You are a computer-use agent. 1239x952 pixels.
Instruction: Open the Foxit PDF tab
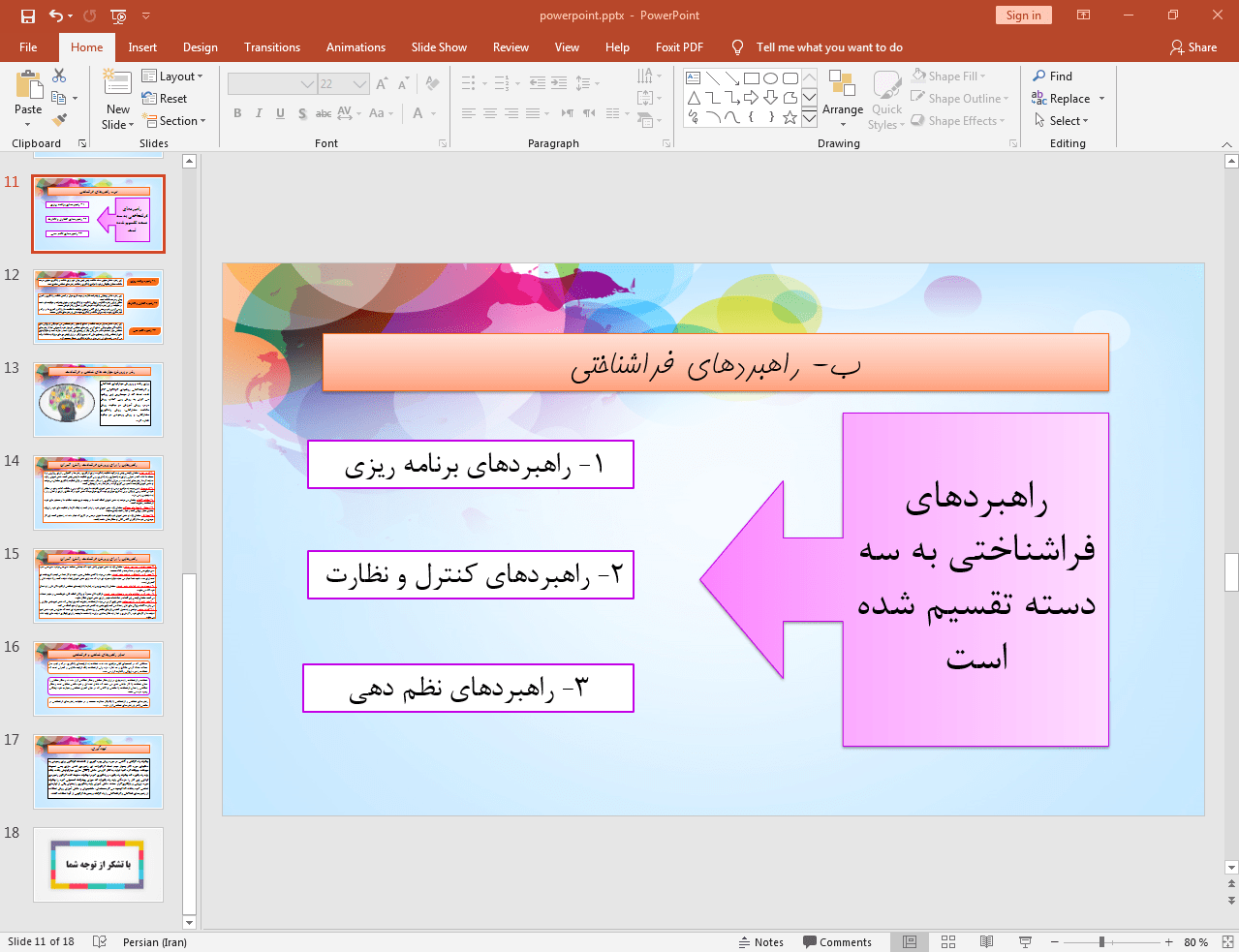point(679,46)
